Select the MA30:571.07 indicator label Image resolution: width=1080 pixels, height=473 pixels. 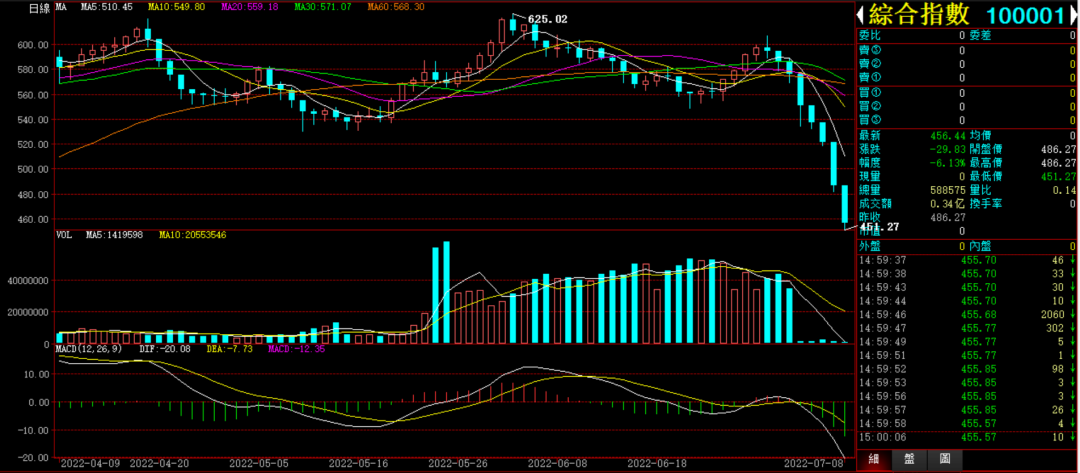point(322,8)
